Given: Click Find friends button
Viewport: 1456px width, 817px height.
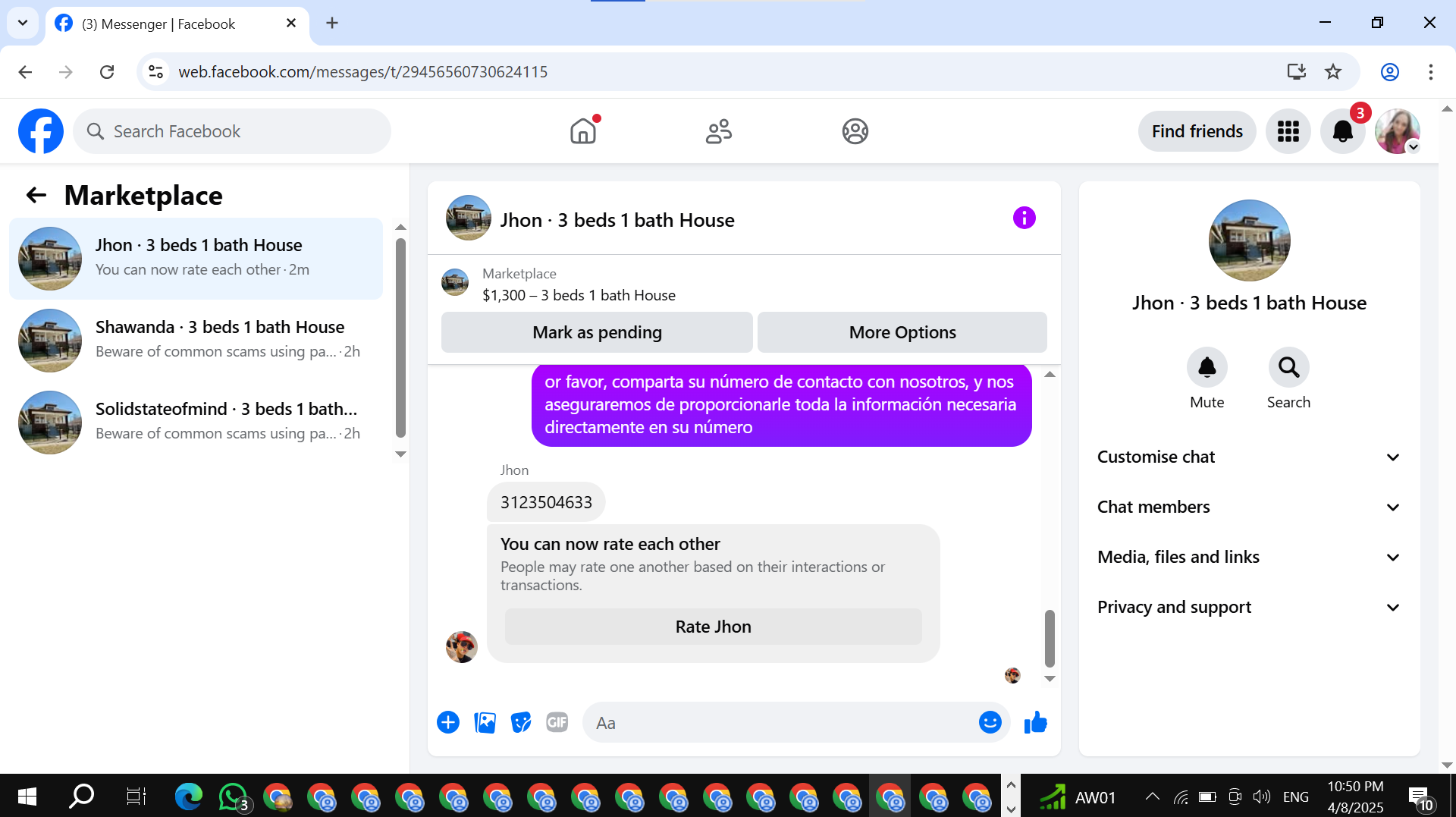Looking at the screenshot, I should [x=1197, y=131].
